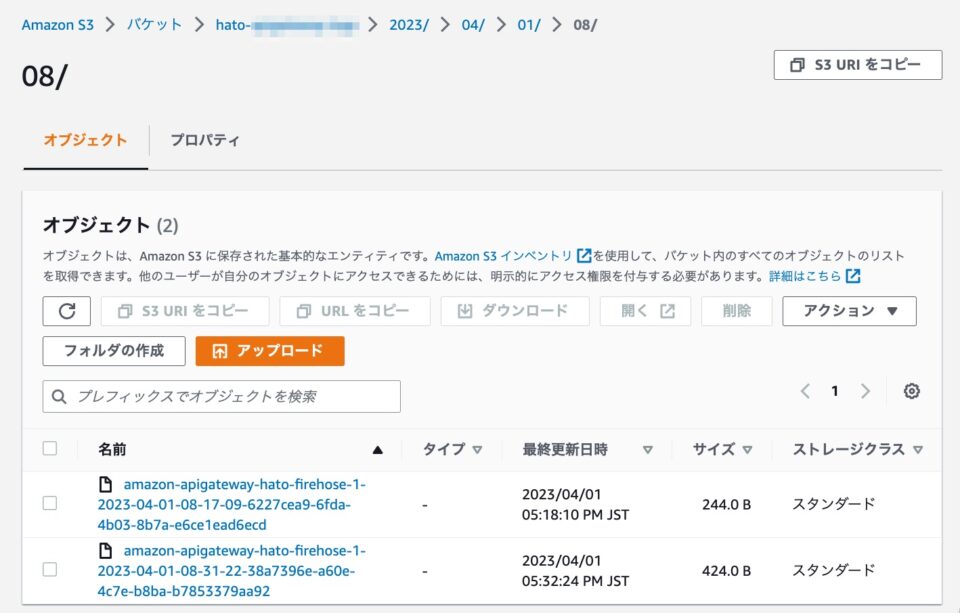The height and width of the screenshot is (613, 960).
Task: Sort objects by the 名前 column arrow
Action: click(x=378, y=449)
